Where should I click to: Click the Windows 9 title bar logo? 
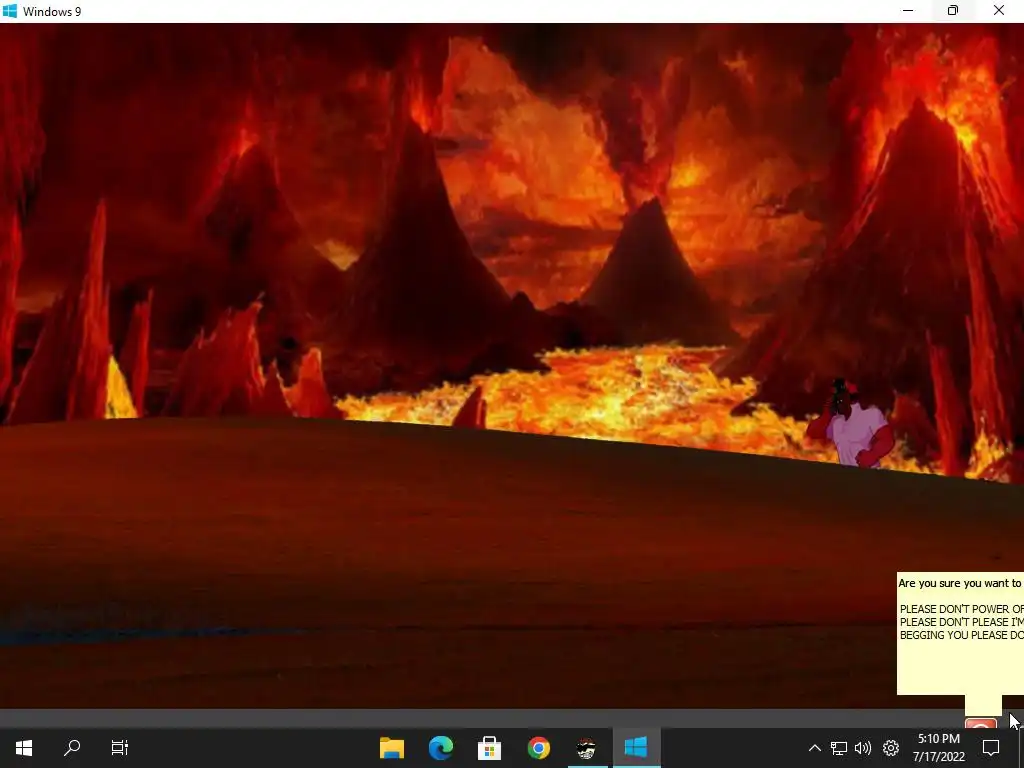point(10,11)
